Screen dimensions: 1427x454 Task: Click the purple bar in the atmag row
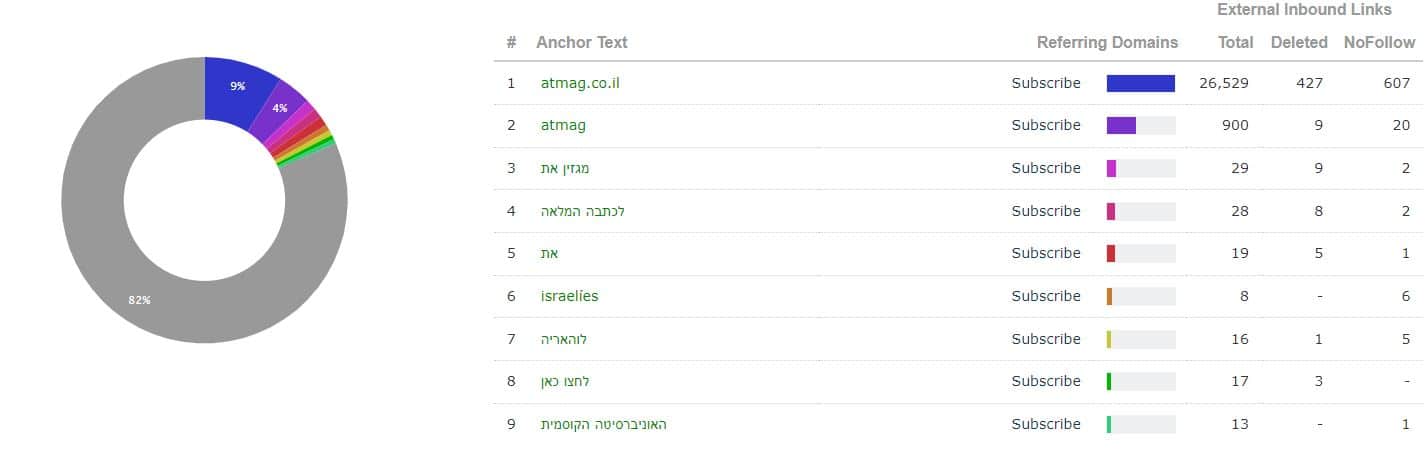(1121, 125)
